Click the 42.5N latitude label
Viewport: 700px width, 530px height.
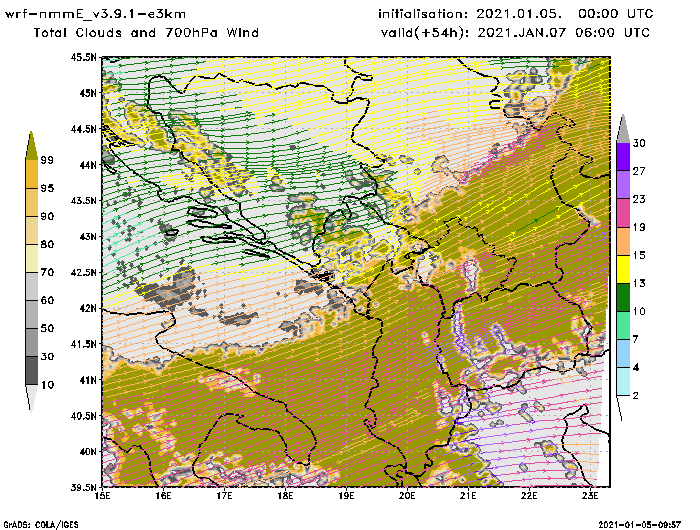tap(83, 272)
